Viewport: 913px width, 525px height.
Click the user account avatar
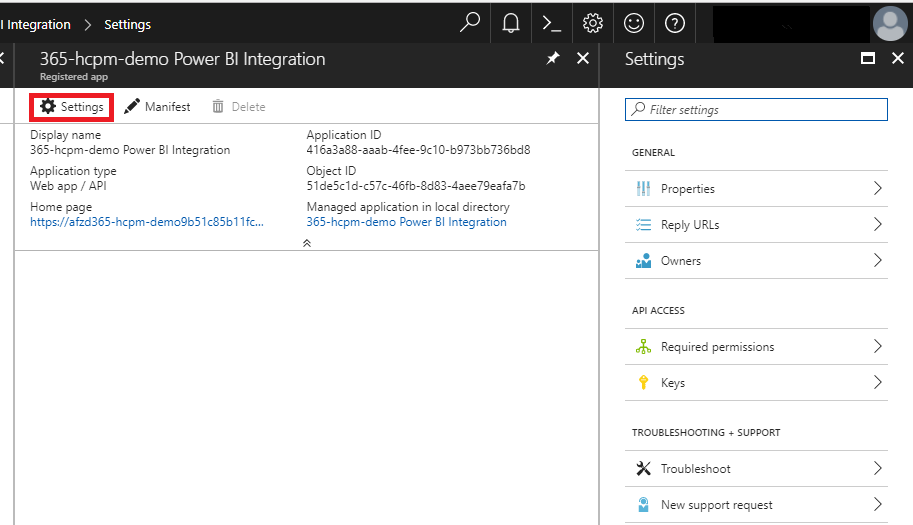pyautogui.click(x=889, y=23)
